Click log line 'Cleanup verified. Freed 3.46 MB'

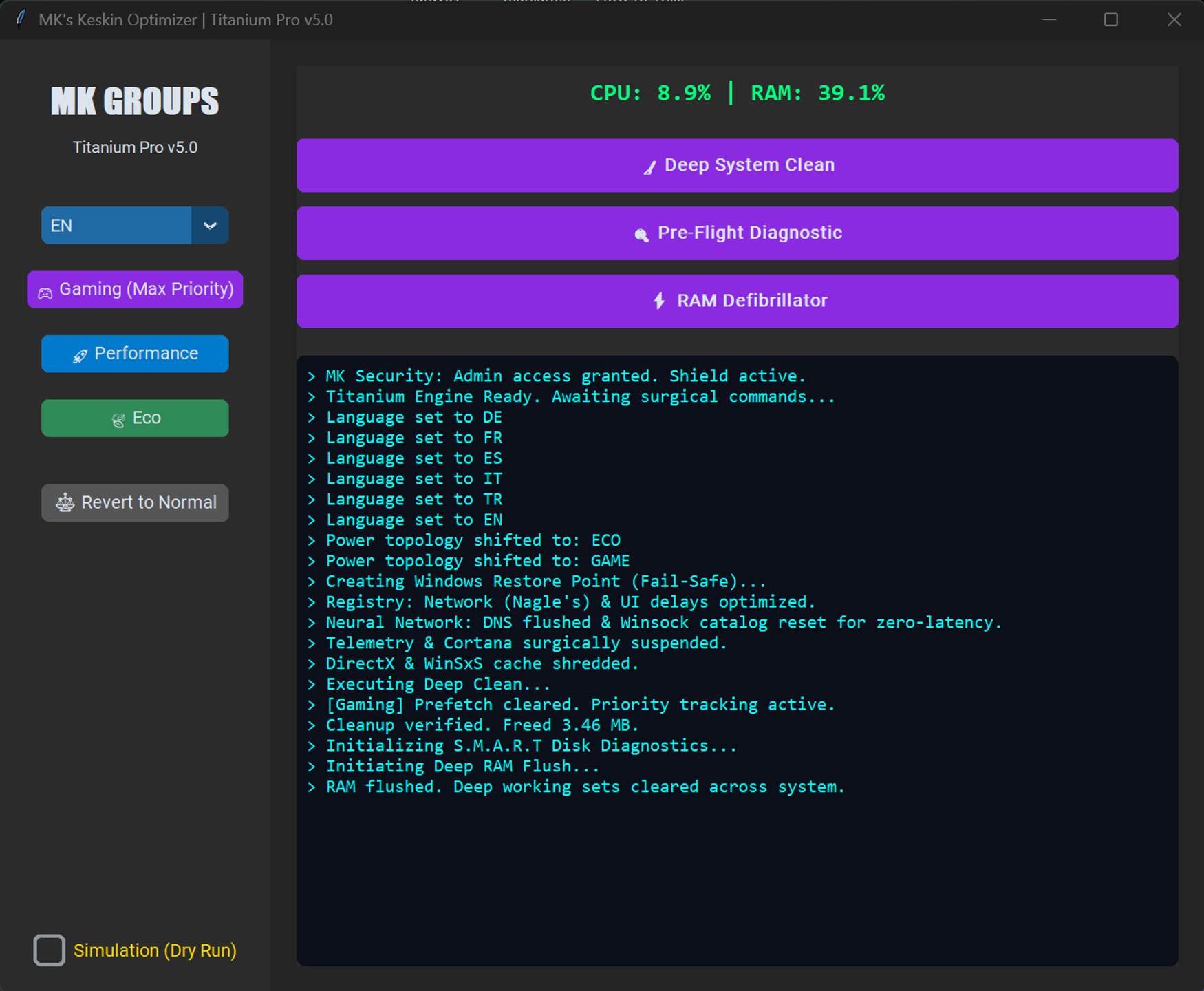pyautogui.click(x=473, y=725)
